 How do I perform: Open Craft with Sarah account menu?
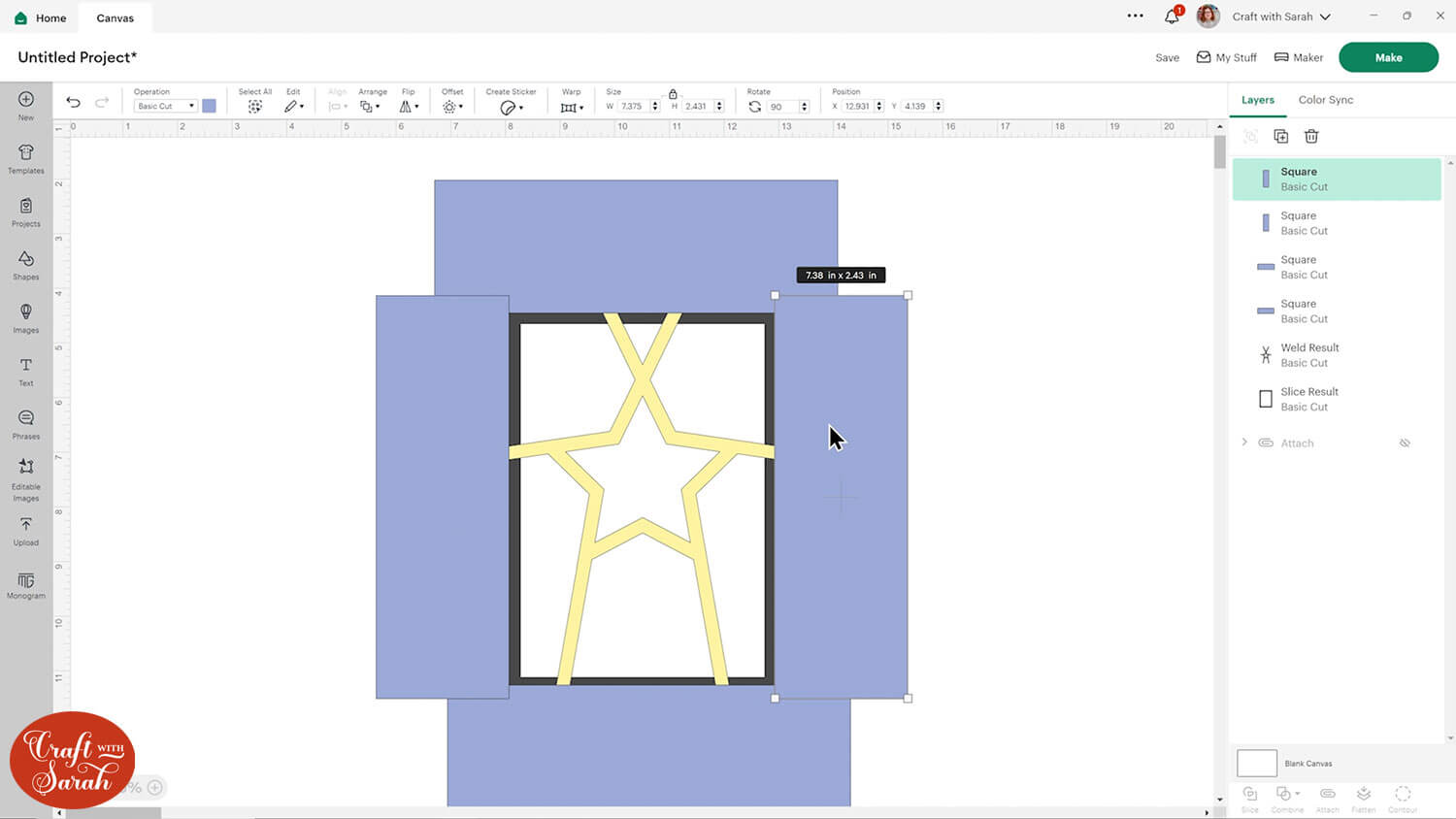(1280, 16)
